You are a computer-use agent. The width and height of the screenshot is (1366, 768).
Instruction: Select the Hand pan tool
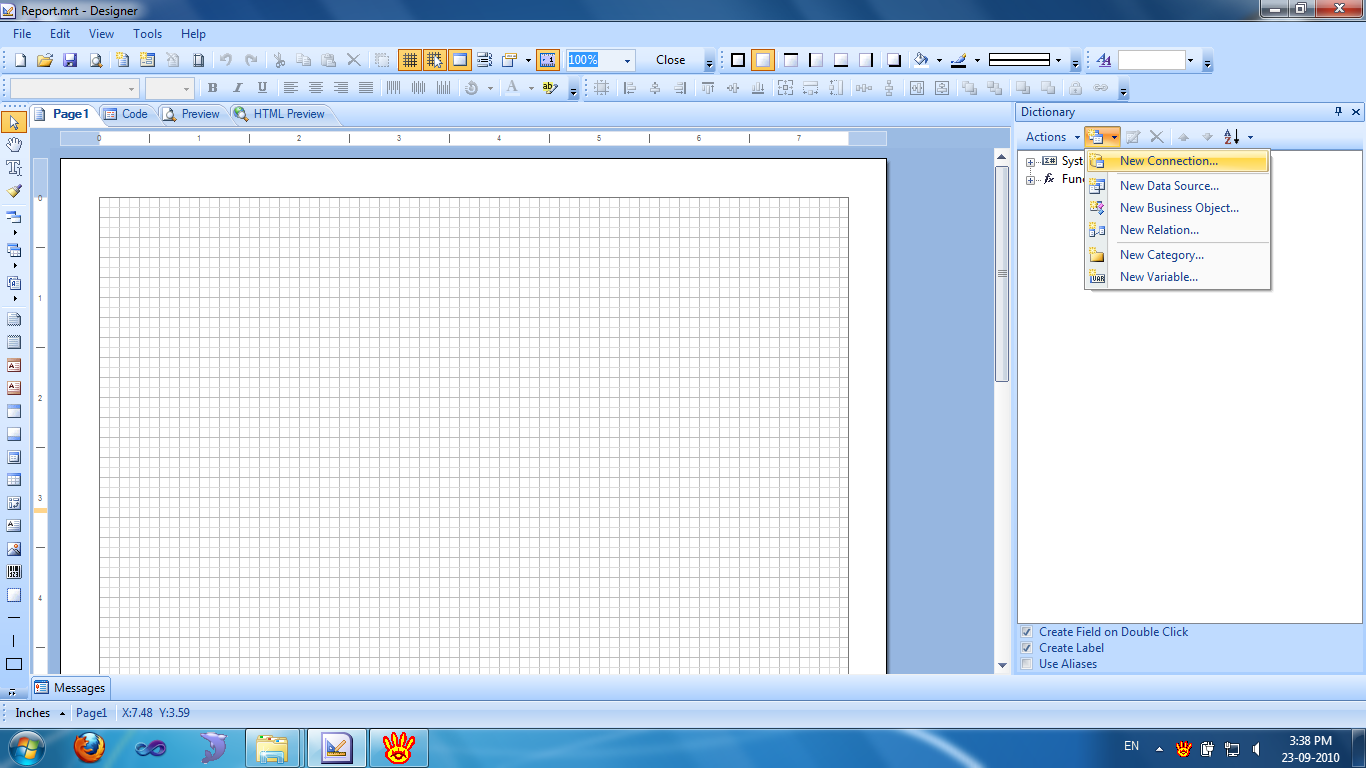click(x=14, y=145)
